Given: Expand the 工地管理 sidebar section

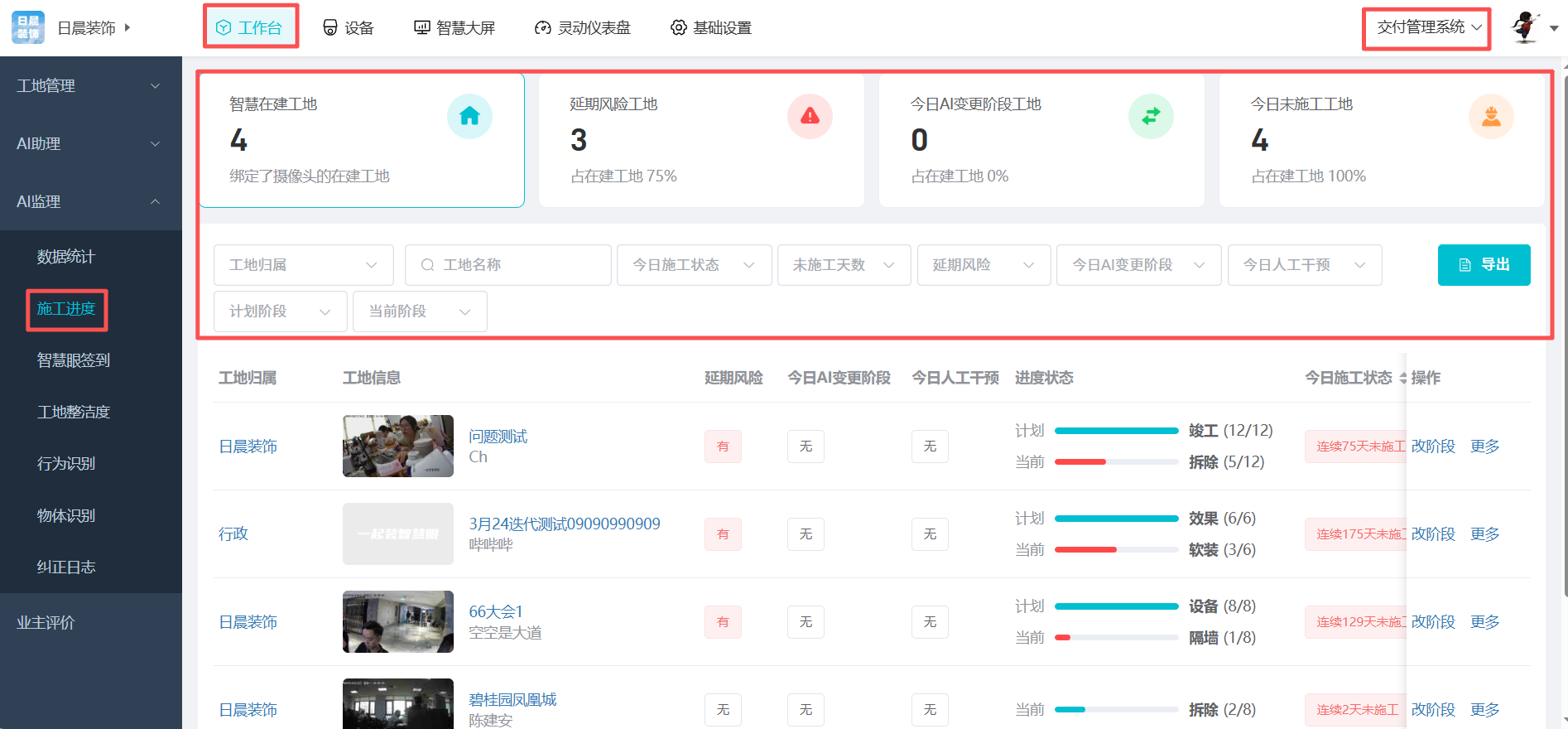Looking at the screenshot, I should point(155,86).
